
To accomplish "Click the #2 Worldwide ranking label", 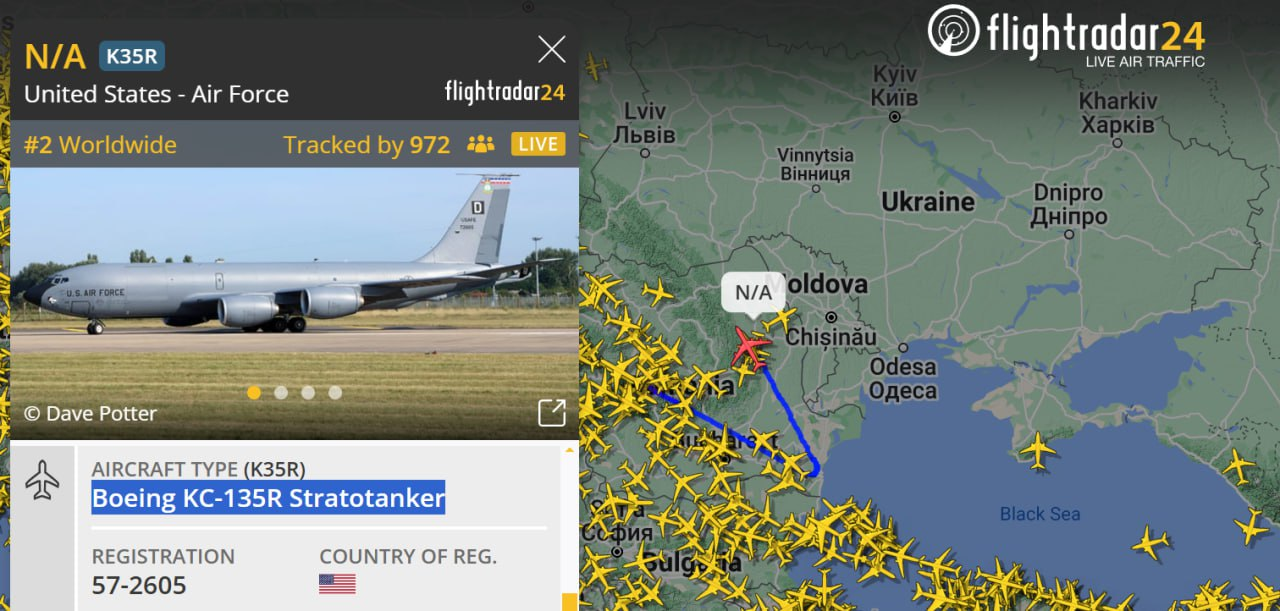I will tap(100, 144).
